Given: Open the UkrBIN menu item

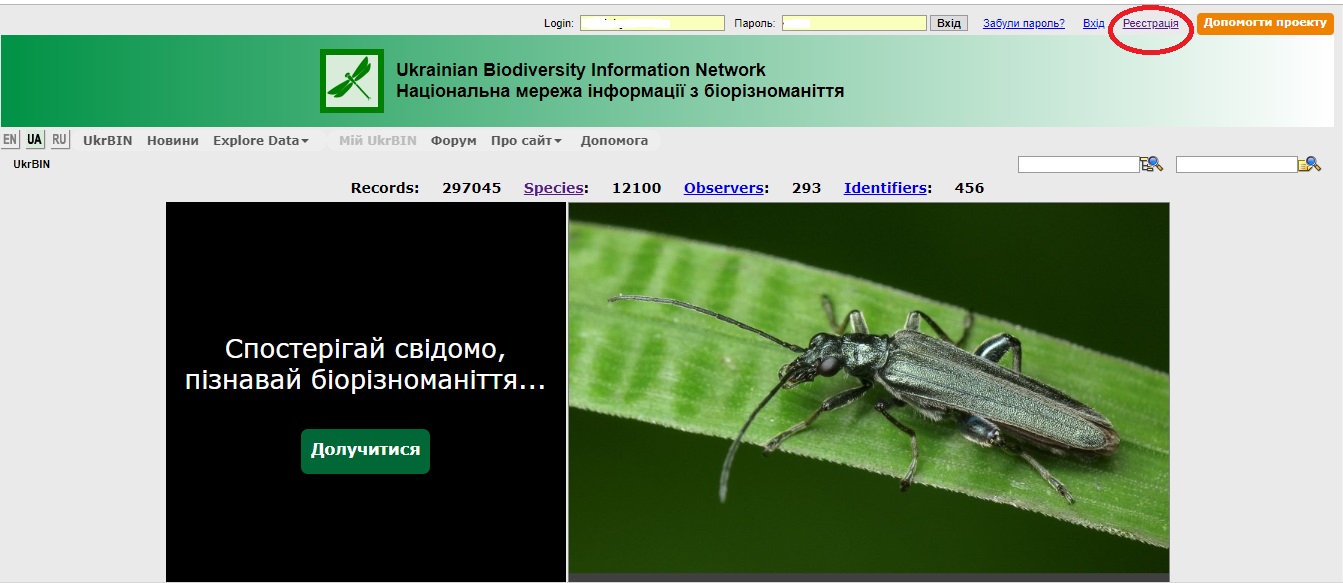Looking at the screenshot, I should [x=108, y=141].
